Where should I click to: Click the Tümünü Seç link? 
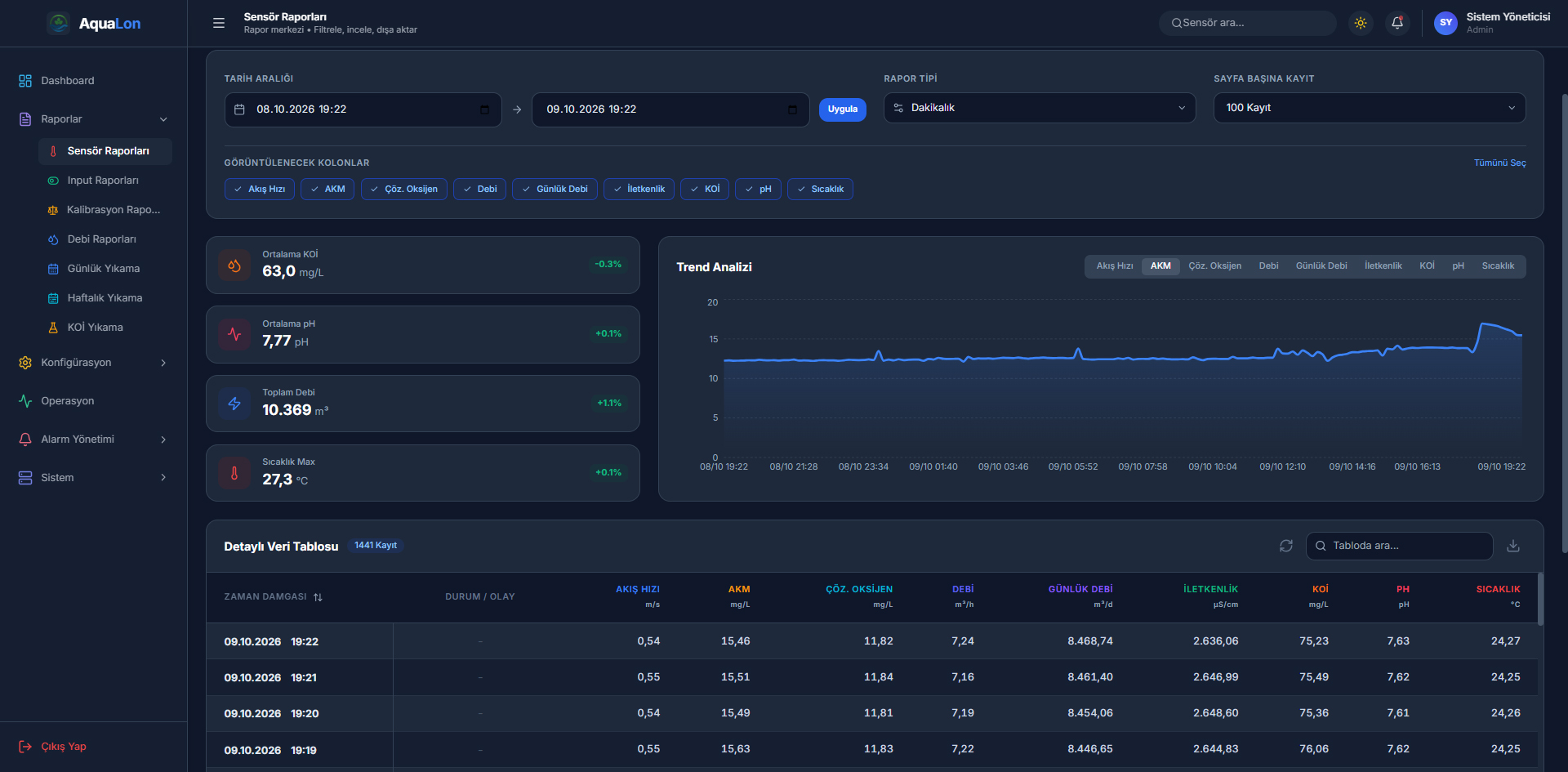(1499, 163)
